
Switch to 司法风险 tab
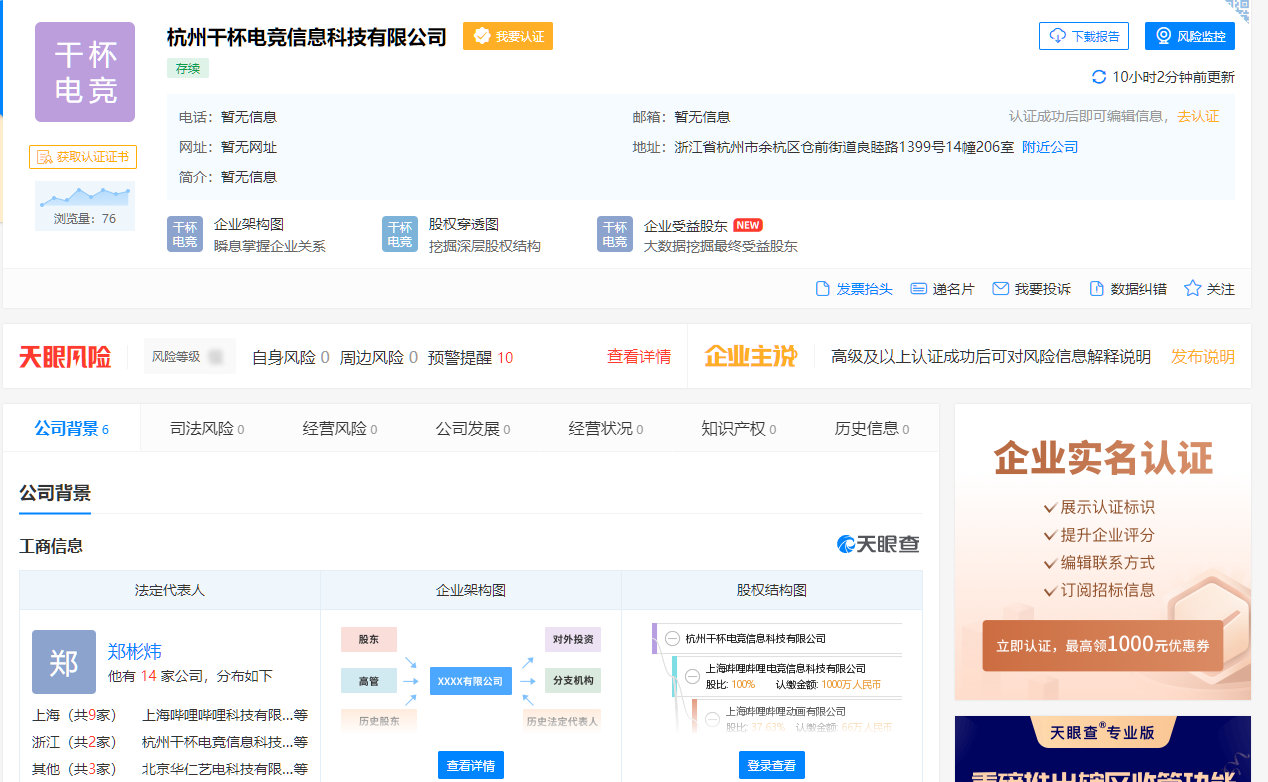207,429
